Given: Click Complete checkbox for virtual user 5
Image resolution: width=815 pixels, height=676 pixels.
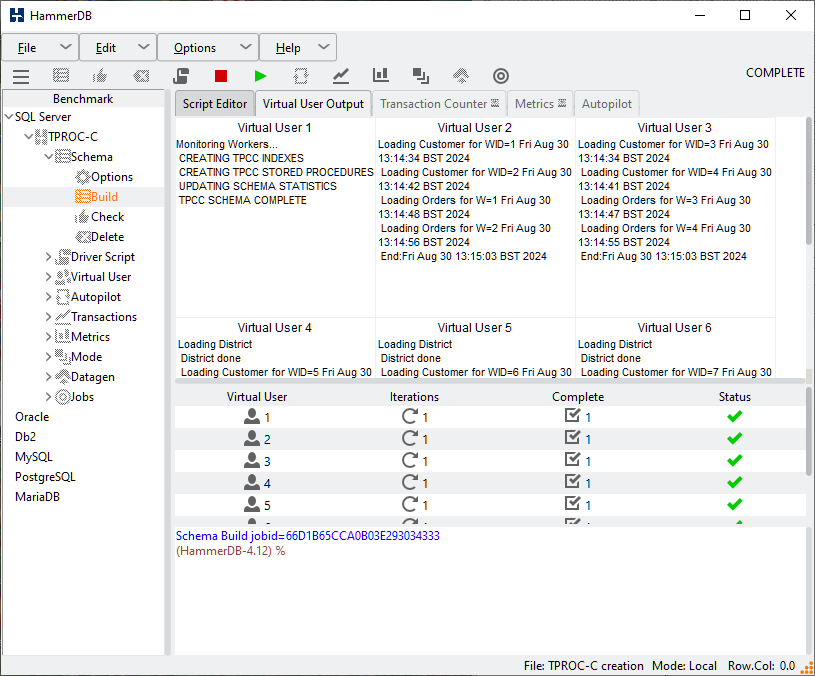Looking at the screenshot, I should (x=573, y=505).
